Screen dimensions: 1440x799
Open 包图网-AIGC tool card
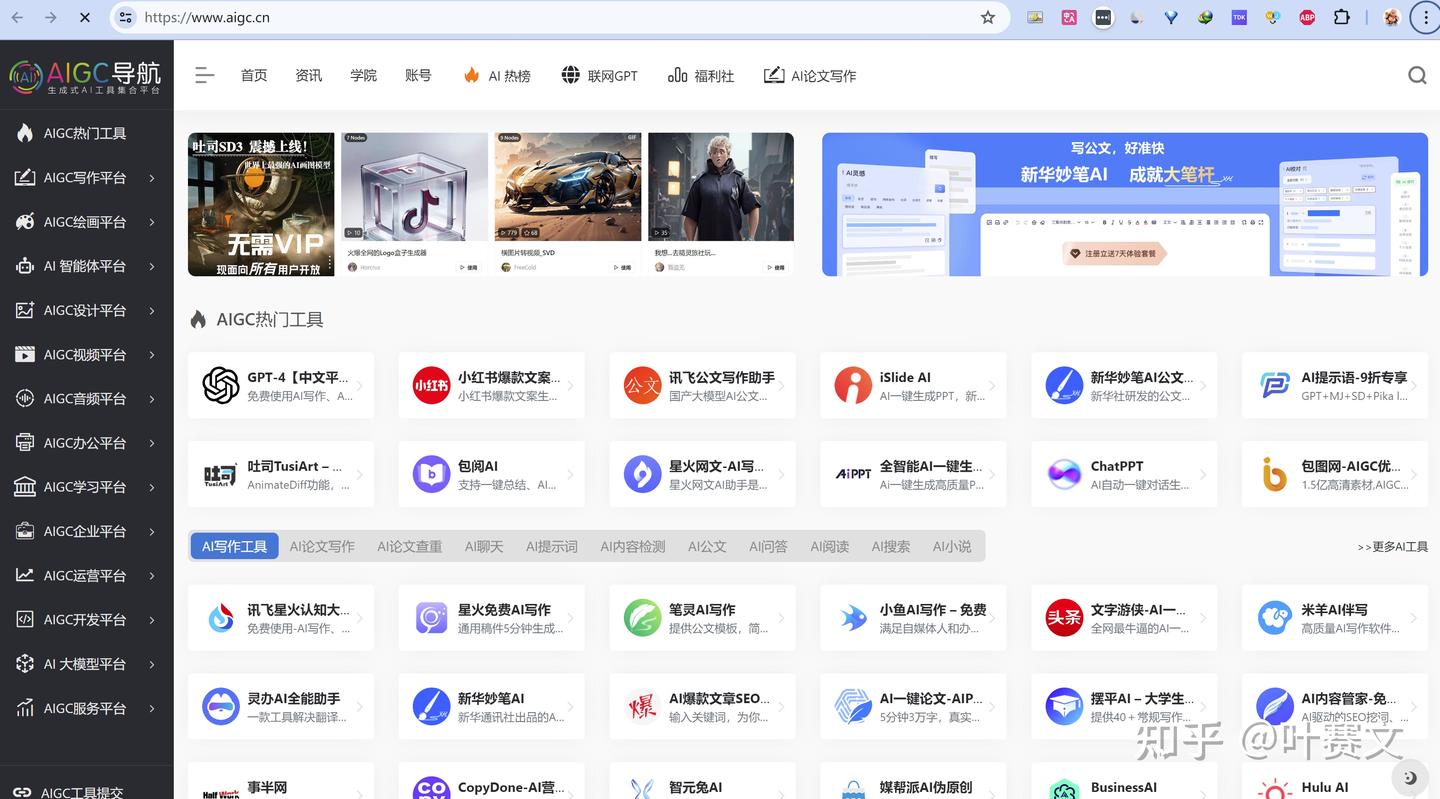tap(1335, 474)
